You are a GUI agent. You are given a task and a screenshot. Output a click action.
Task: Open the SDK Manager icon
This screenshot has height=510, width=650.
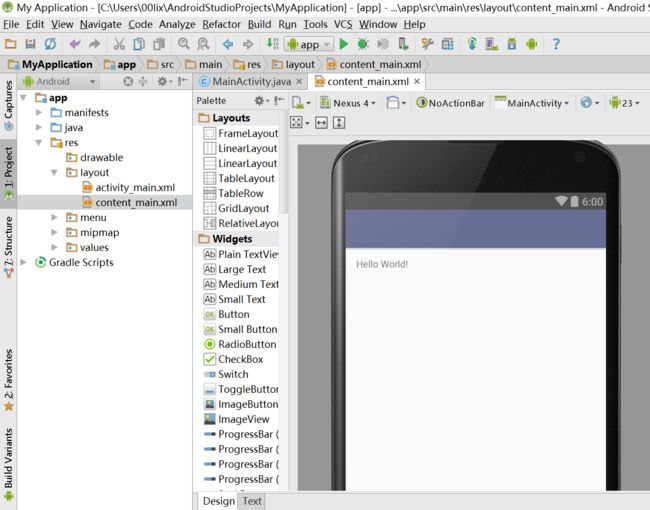(512, 44)
